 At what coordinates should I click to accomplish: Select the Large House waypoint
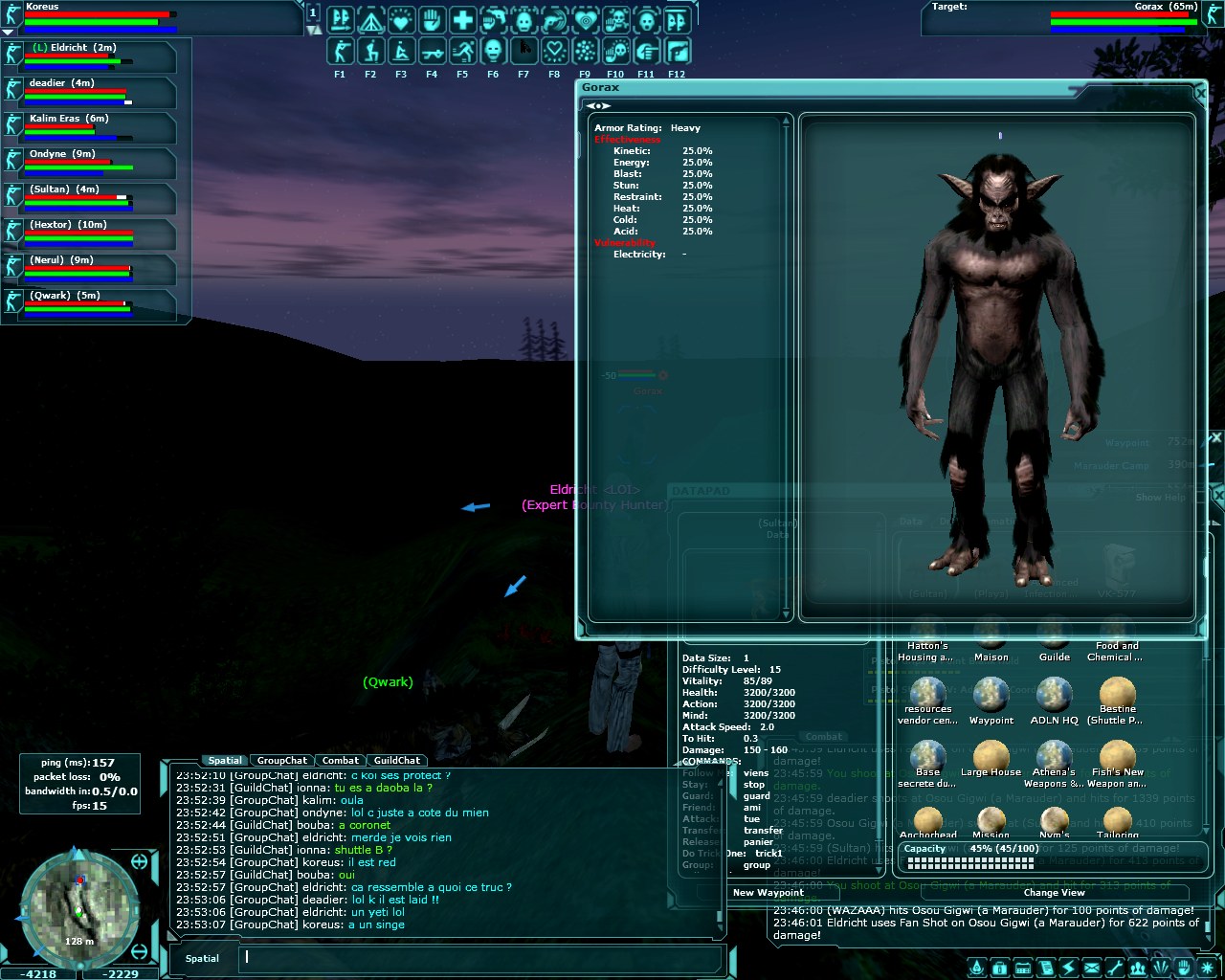tap(991, 758)
